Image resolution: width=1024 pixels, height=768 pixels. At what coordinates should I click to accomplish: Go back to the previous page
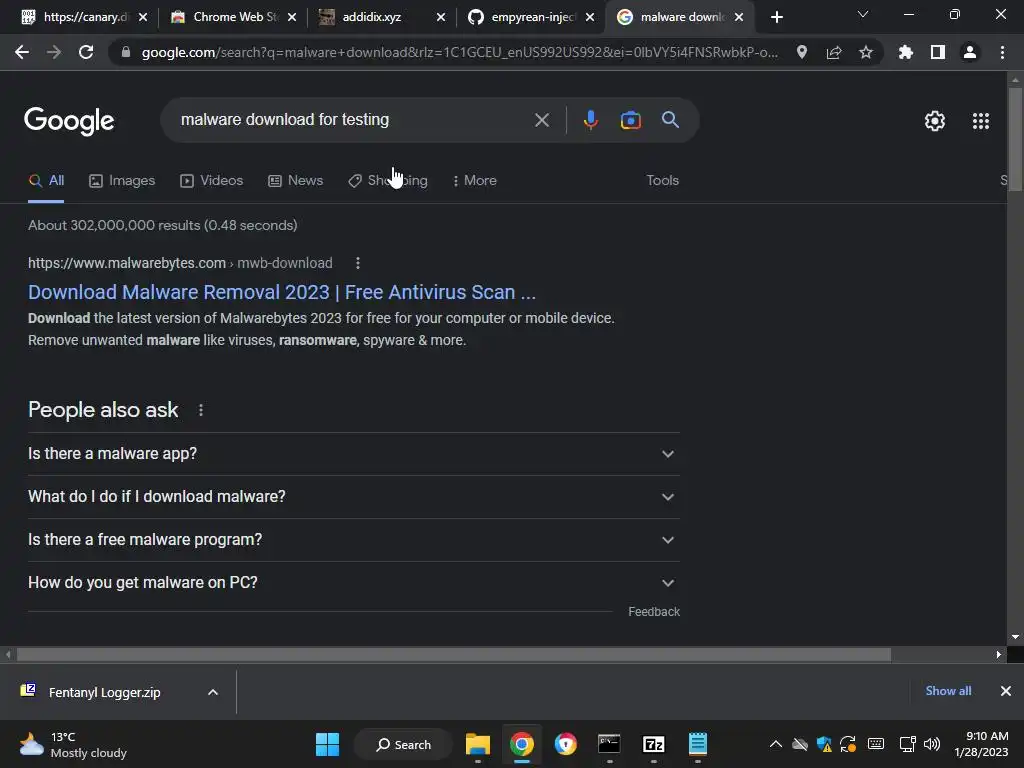(22, 52)
